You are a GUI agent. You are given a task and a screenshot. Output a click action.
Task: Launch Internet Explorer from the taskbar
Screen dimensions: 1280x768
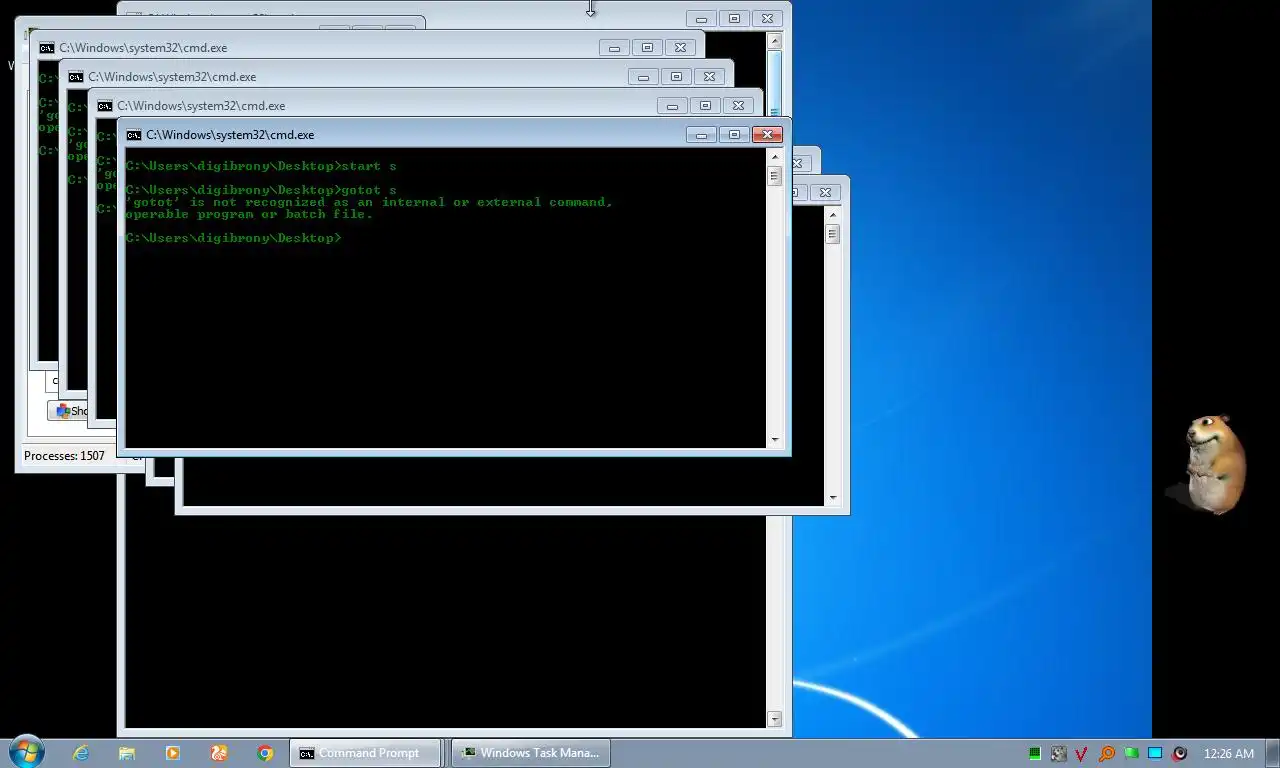(81, 753)
